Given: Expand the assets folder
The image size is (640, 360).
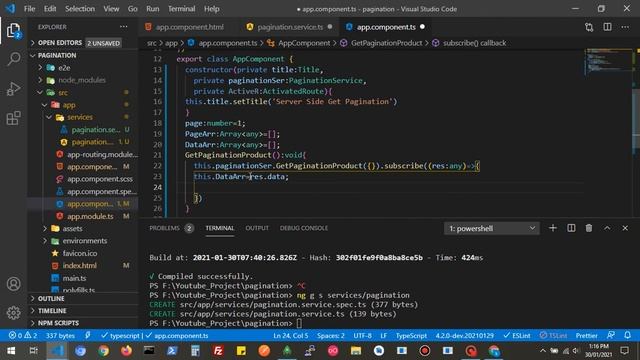Looking at the screenshot, I should click(x=83, y=229).
